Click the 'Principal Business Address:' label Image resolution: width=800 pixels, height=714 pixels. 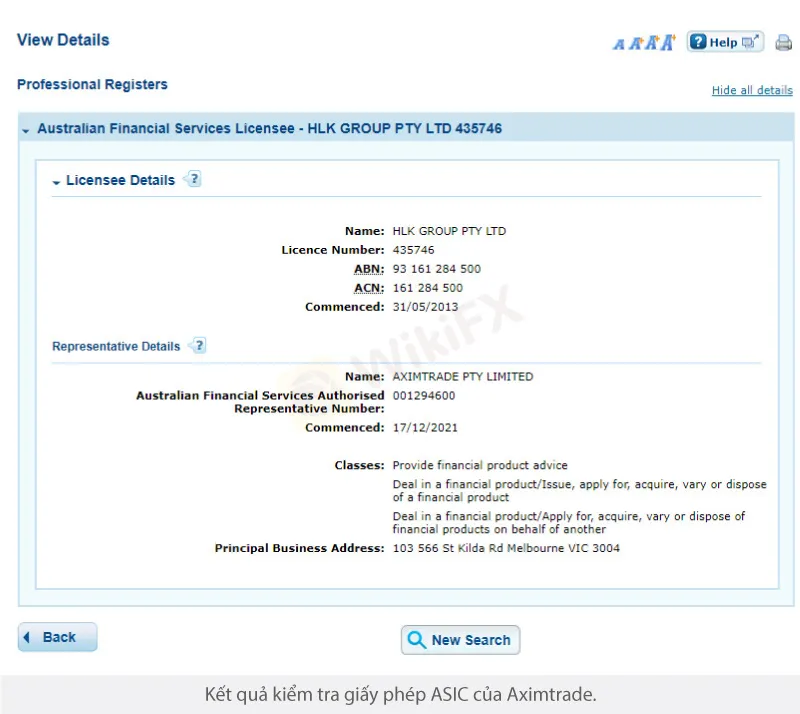pyautogui.click(x=299, y=548)
